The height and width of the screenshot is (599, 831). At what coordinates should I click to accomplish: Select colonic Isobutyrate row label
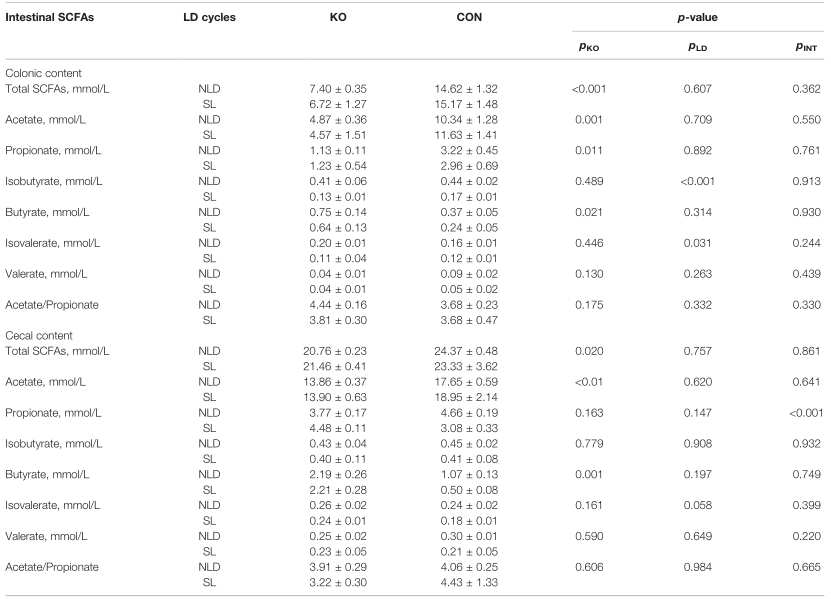[x=54, y=181]
